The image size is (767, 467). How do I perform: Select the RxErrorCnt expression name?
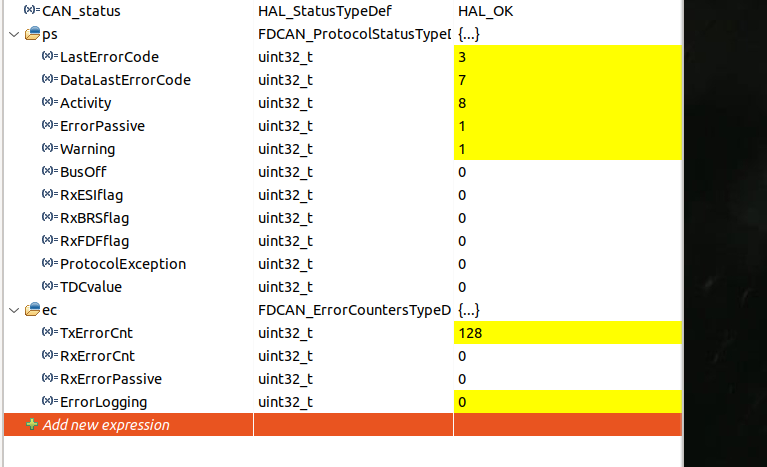97,356
